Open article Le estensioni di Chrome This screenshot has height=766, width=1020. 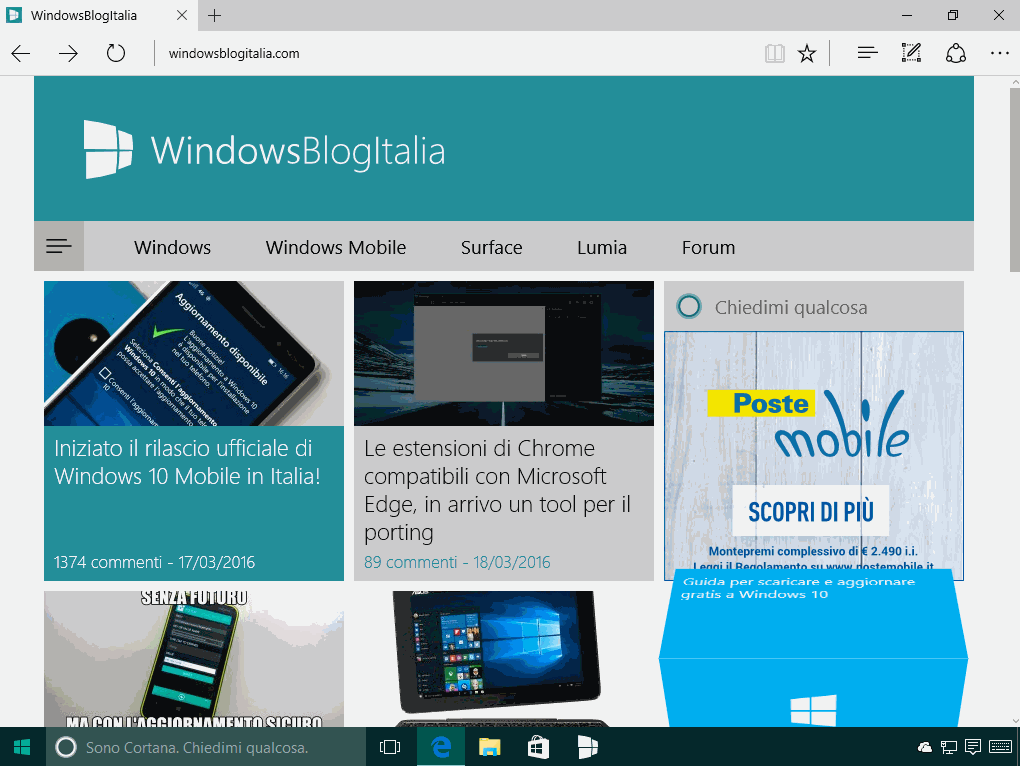pos(498,490)
